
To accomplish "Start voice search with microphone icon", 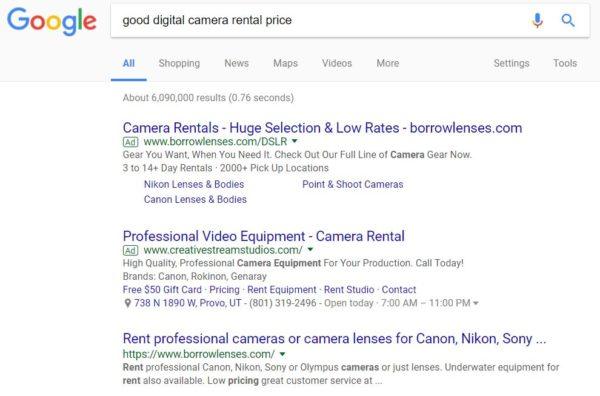I will [x=538, y=20].
